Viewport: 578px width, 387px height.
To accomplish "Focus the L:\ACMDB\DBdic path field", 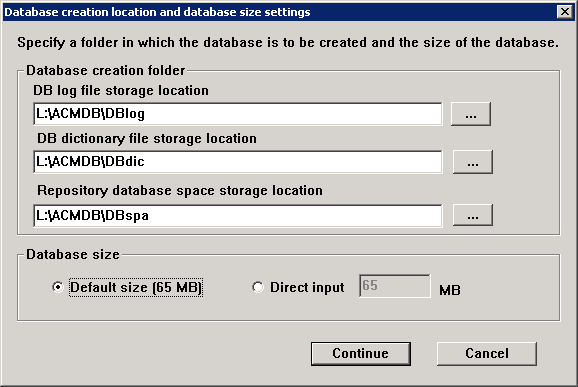I will (238, 162).
